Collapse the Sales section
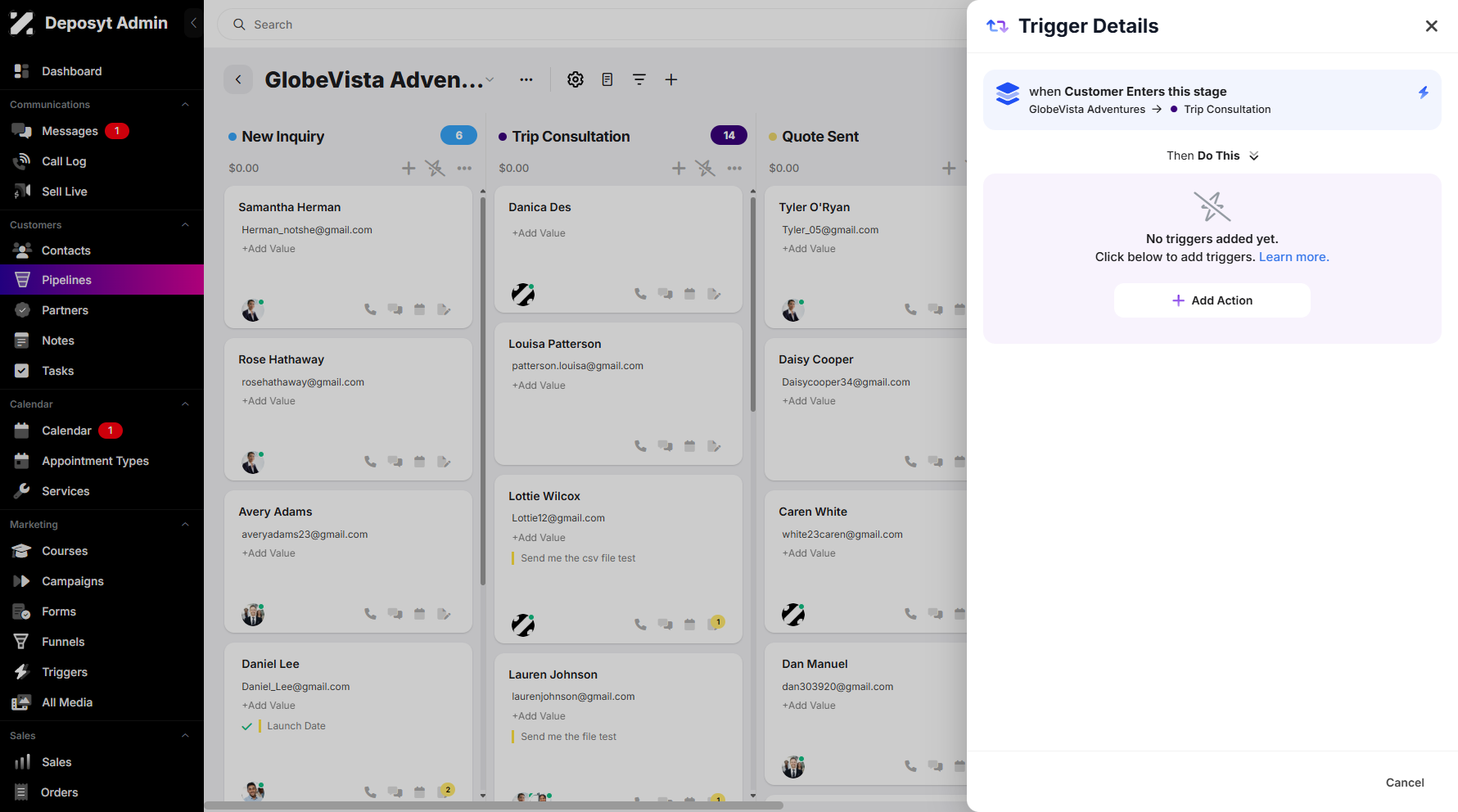The height and width of the screenshot is (812, 1458). (x=185, y=736)
